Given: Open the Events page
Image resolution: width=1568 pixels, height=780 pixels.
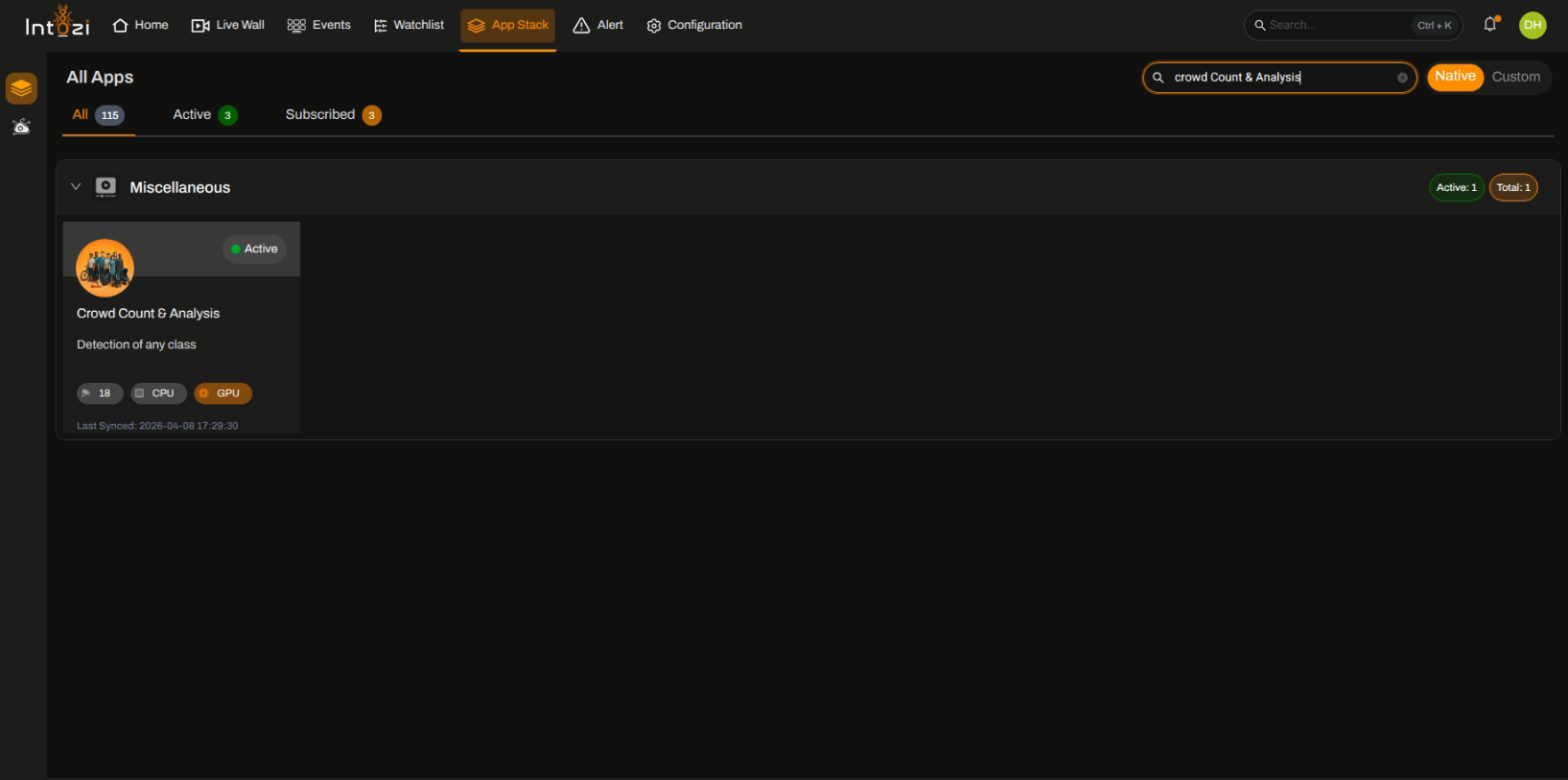Looking at the screenshot, I should click(x=318, y=25).
